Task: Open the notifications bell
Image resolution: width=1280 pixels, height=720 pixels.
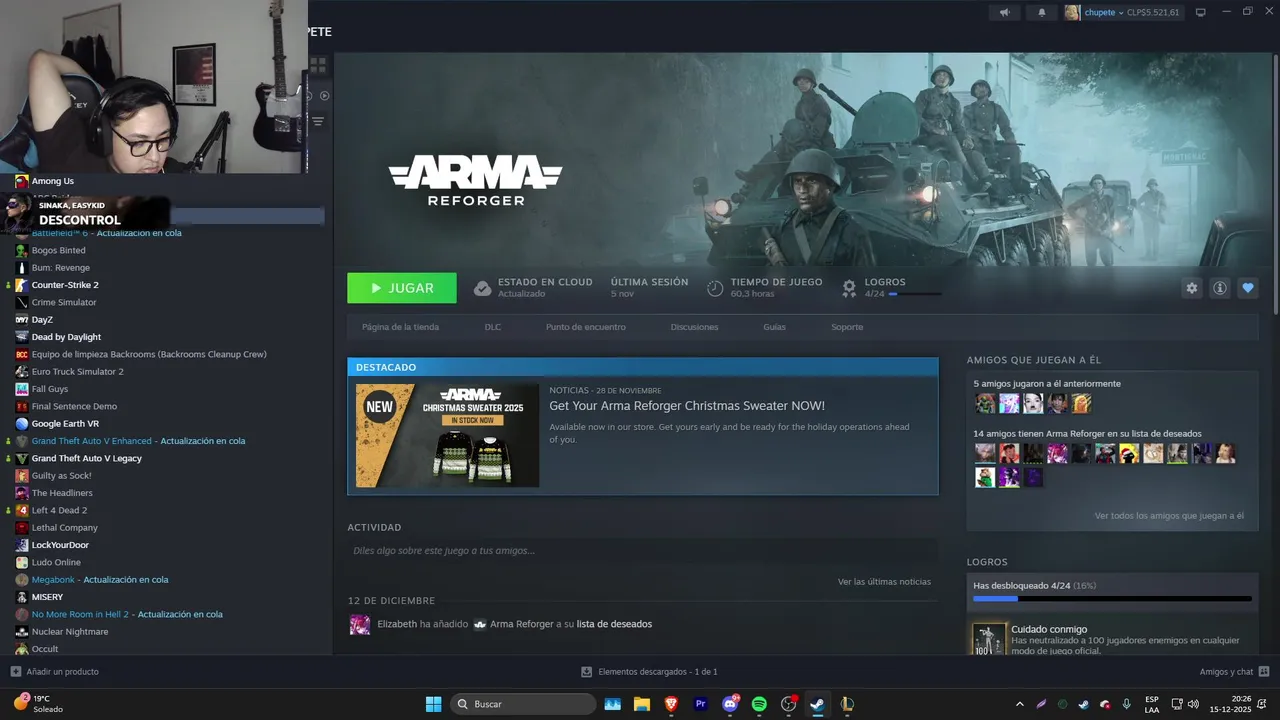Action: coord(1041,12)
